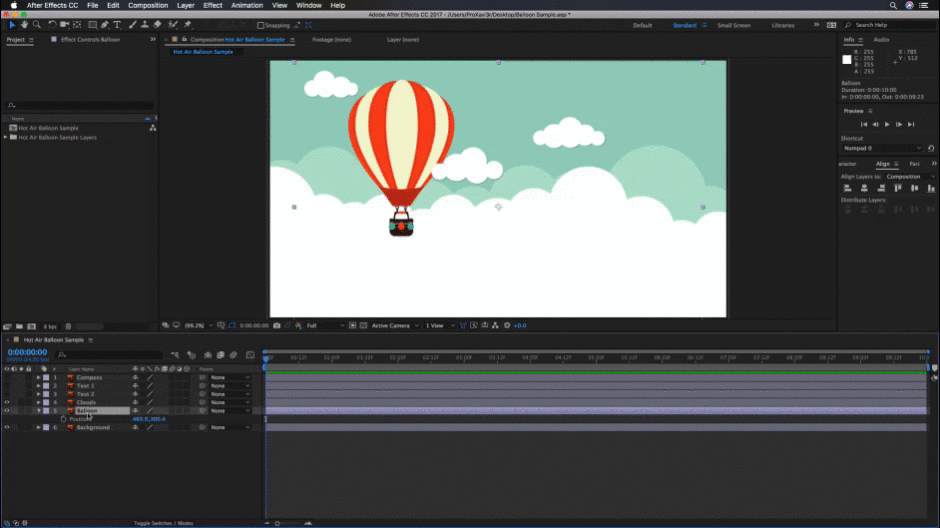This screenshot has width=940, height=528.
Task: Hide the Background layer with eye toggle
Action: [7, 427]
